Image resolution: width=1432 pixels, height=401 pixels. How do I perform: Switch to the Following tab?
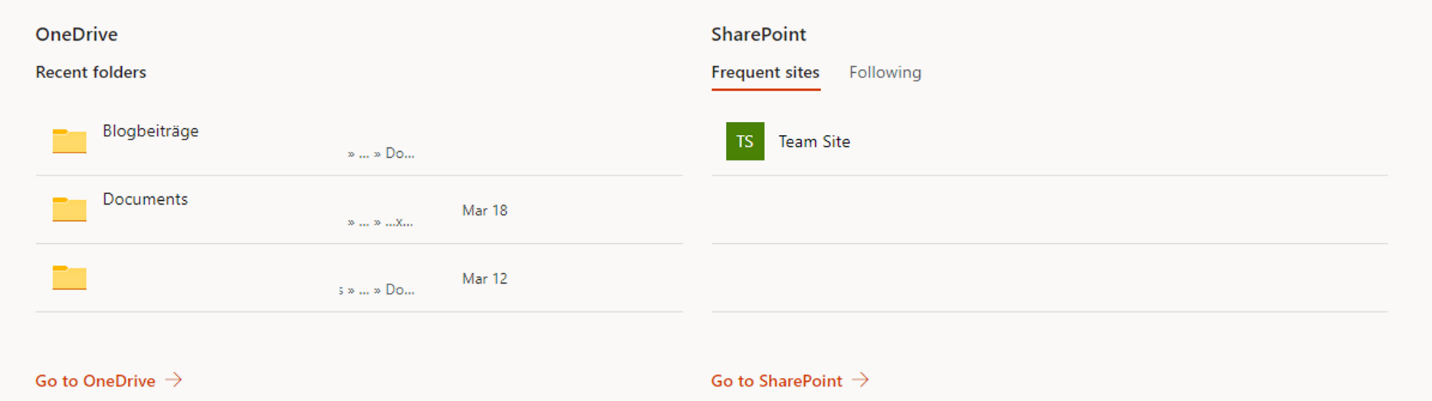click(885, 72)
